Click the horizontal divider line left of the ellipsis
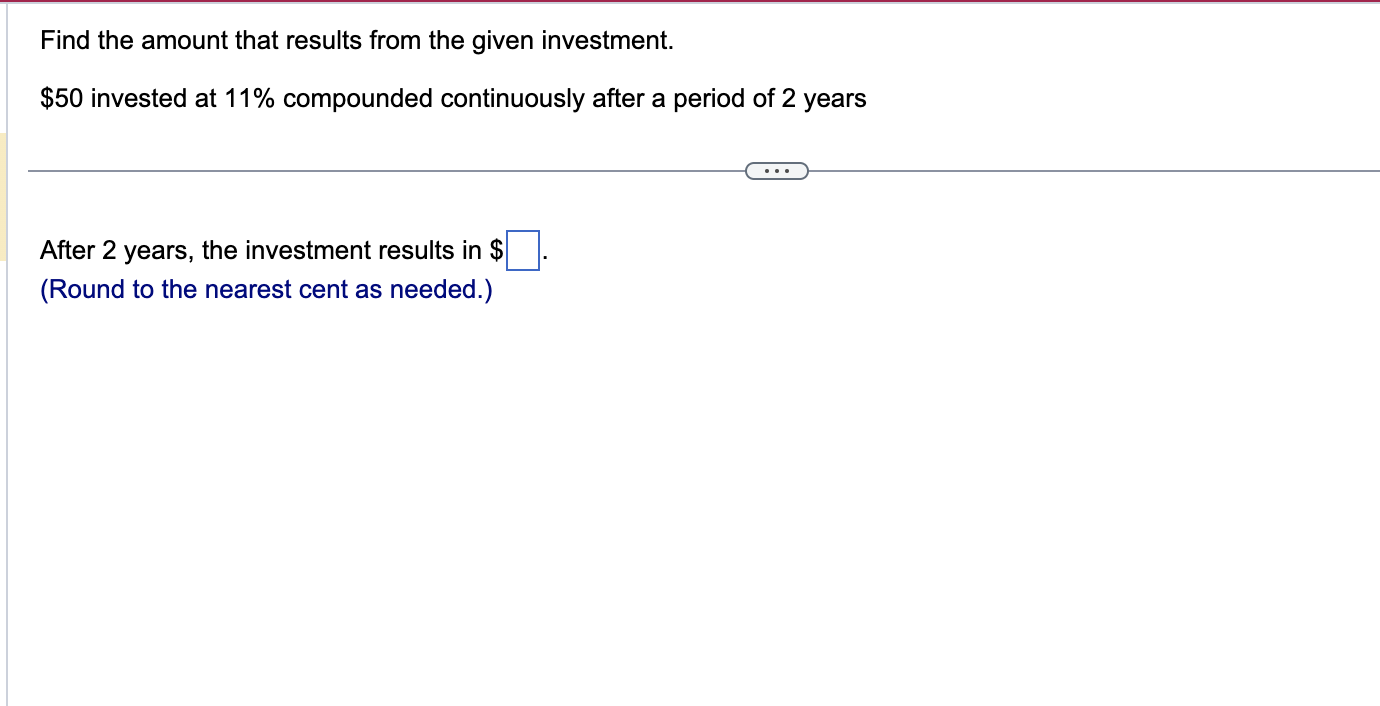This screenshot has width=1380, height=706. point(386,171)
